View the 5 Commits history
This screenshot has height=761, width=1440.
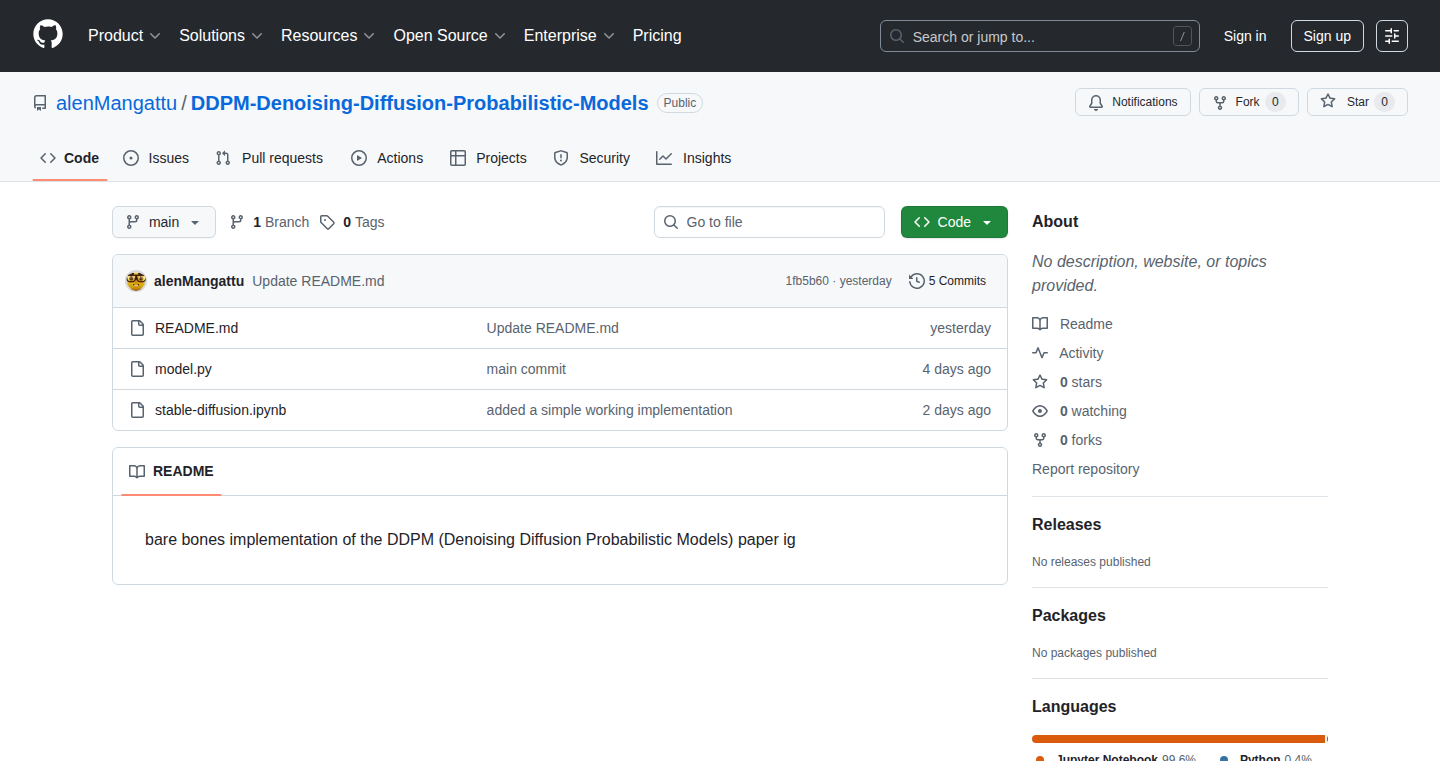947,281
